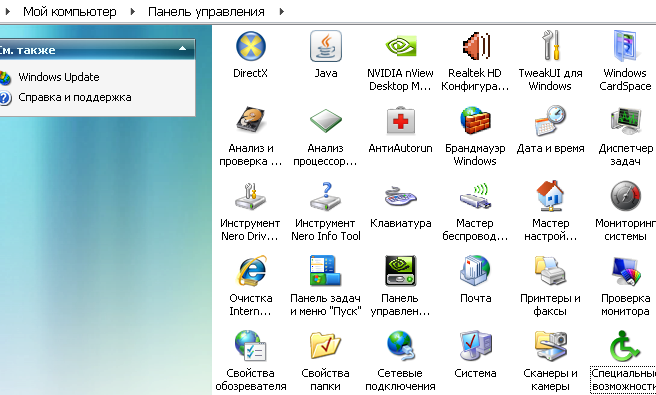Open Инструмент Nero DriveSpeed icon
The height and width of the screenshot is (395, 656).
251,196
